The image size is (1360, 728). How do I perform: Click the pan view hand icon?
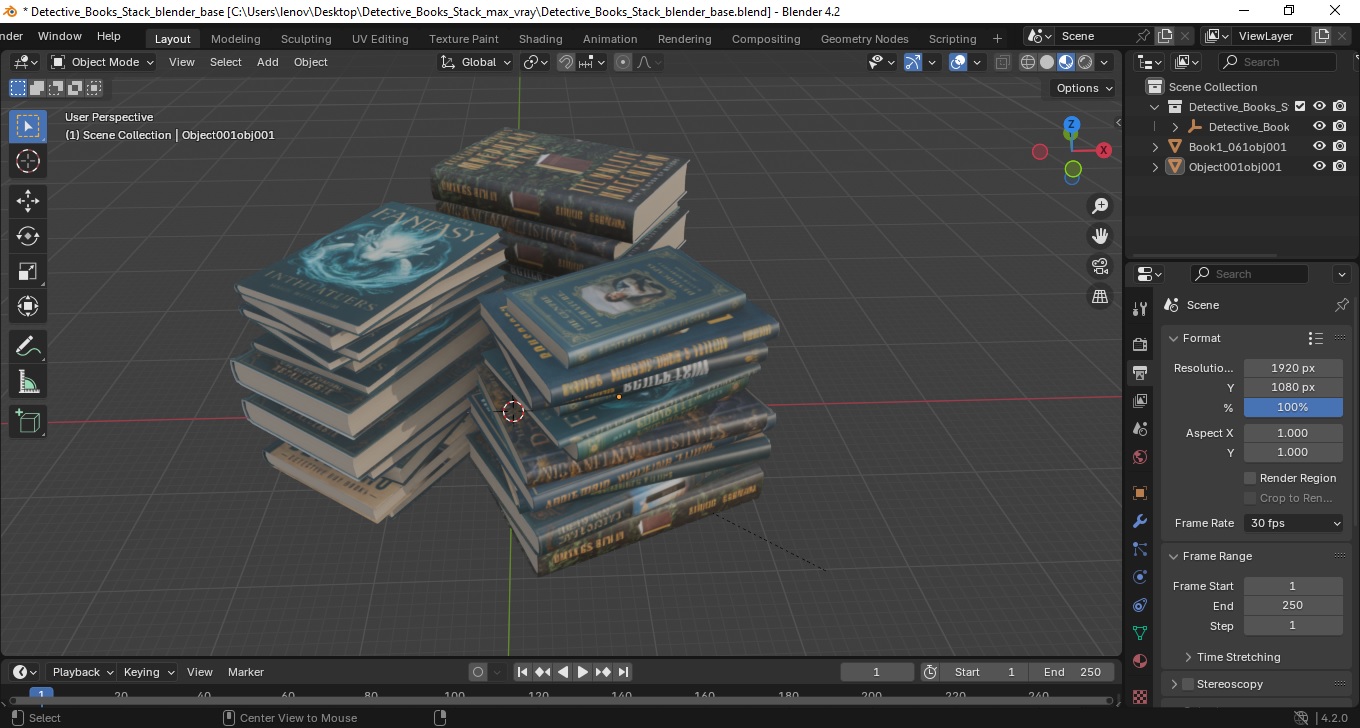point(1100,236)
